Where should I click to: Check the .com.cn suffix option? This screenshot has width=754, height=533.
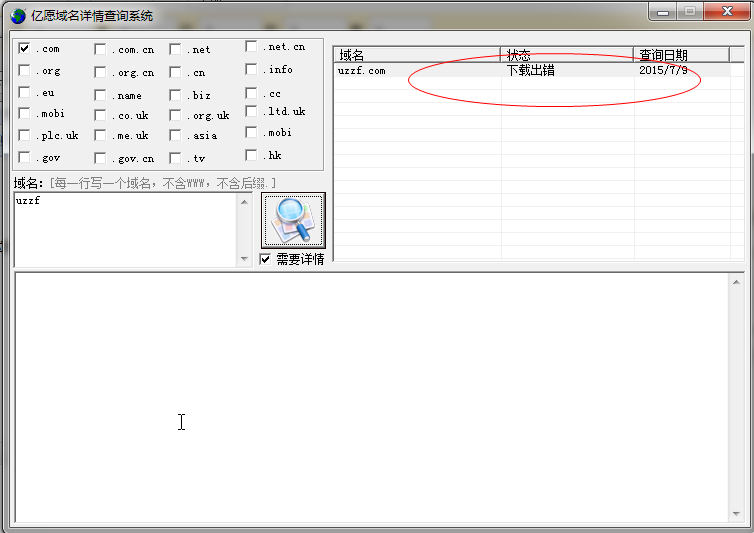tap(101, 49)
